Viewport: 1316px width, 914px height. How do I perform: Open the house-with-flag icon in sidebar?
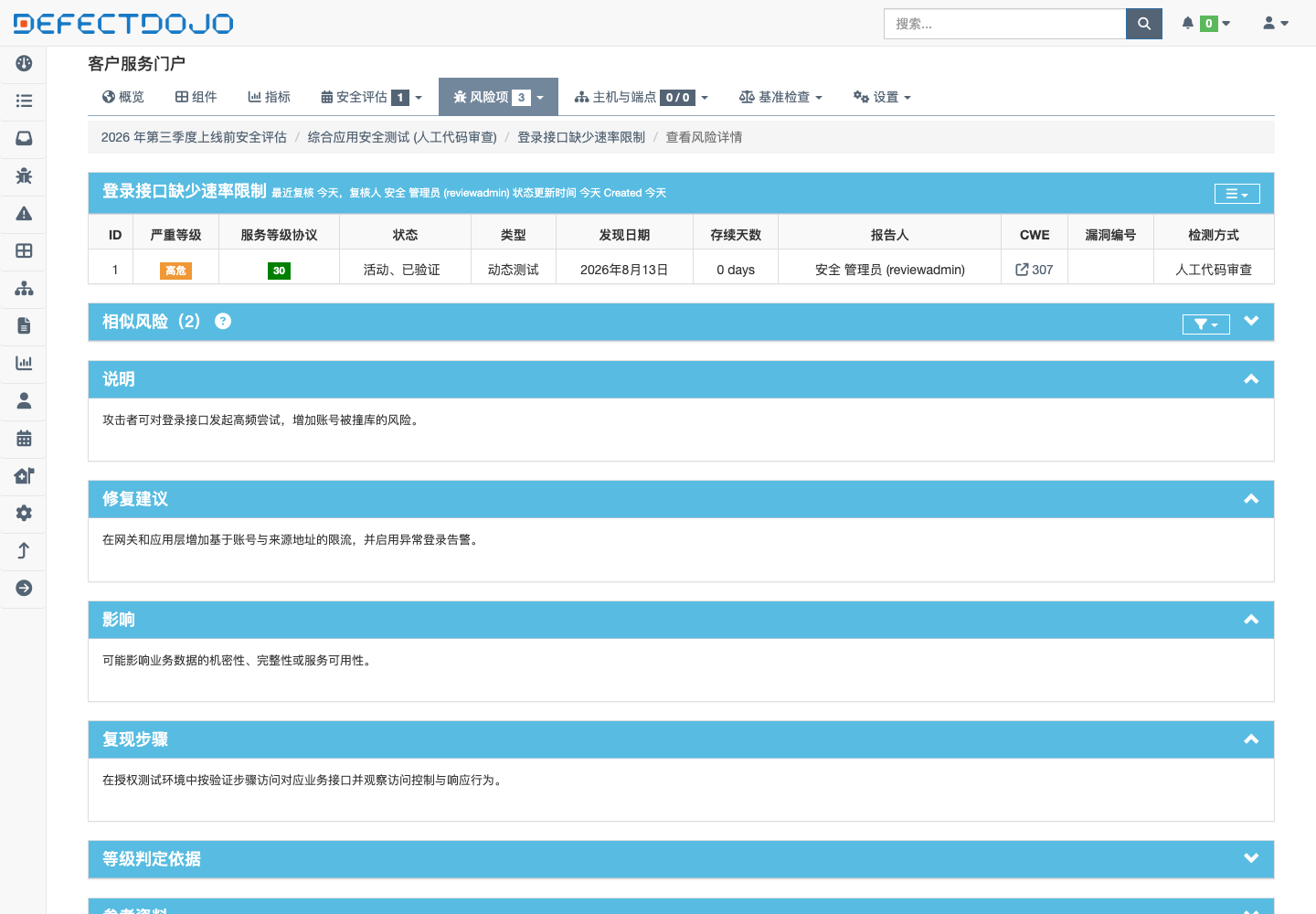(24, 475)
